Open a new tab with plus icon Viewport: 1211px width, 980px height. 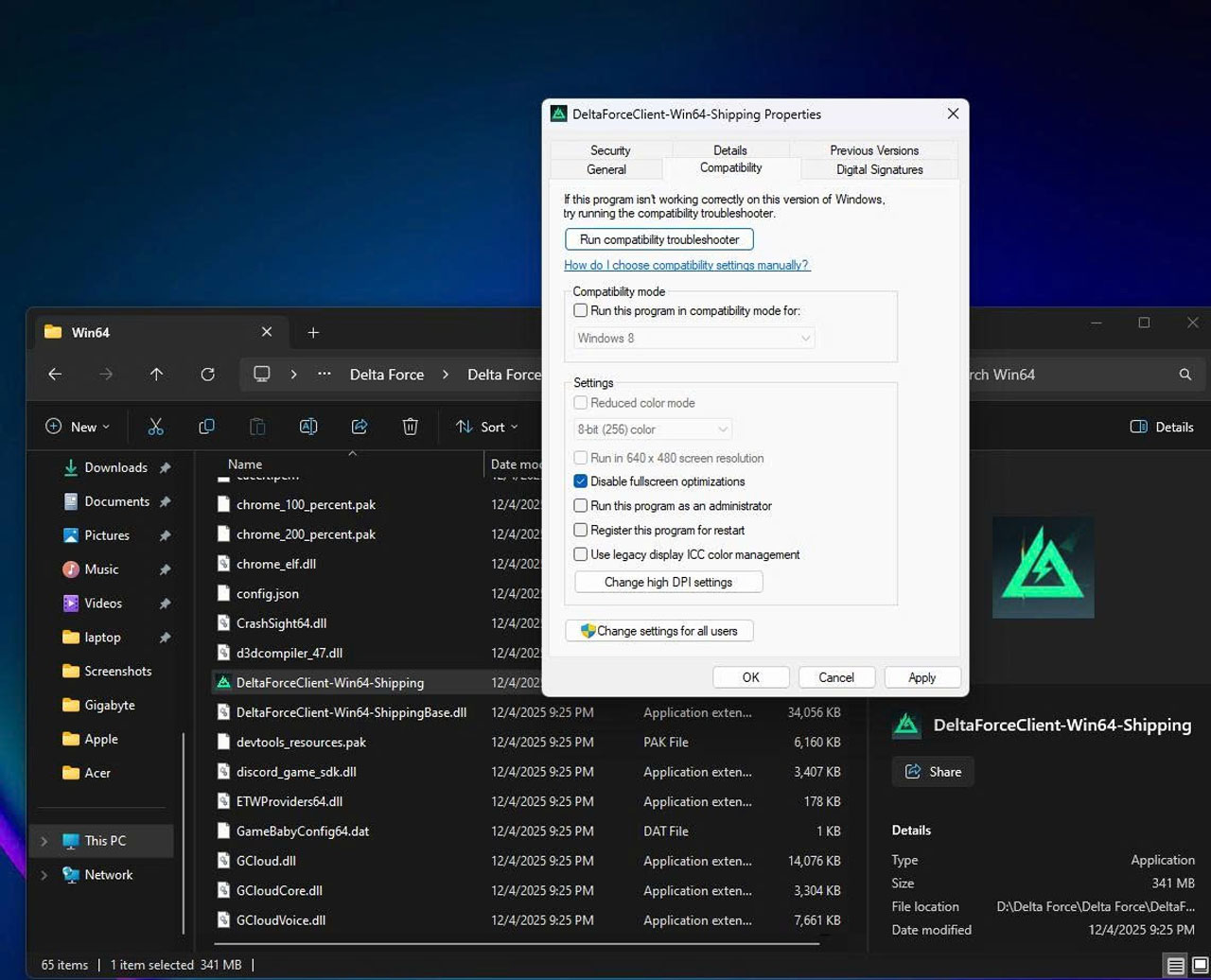point(313,332)
